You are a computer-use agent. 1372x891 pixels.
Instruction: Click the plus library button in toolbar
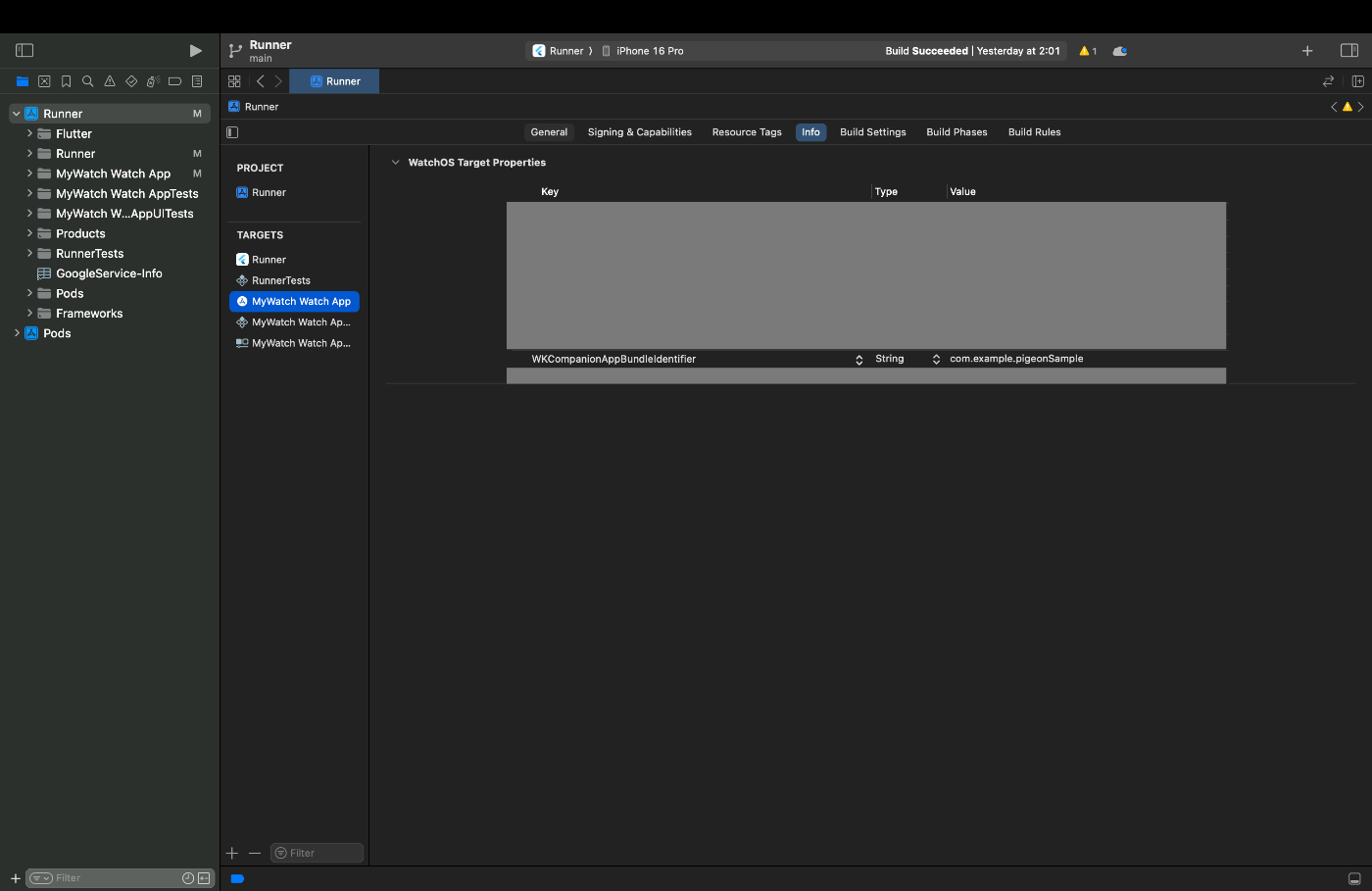pos(1307,51)
